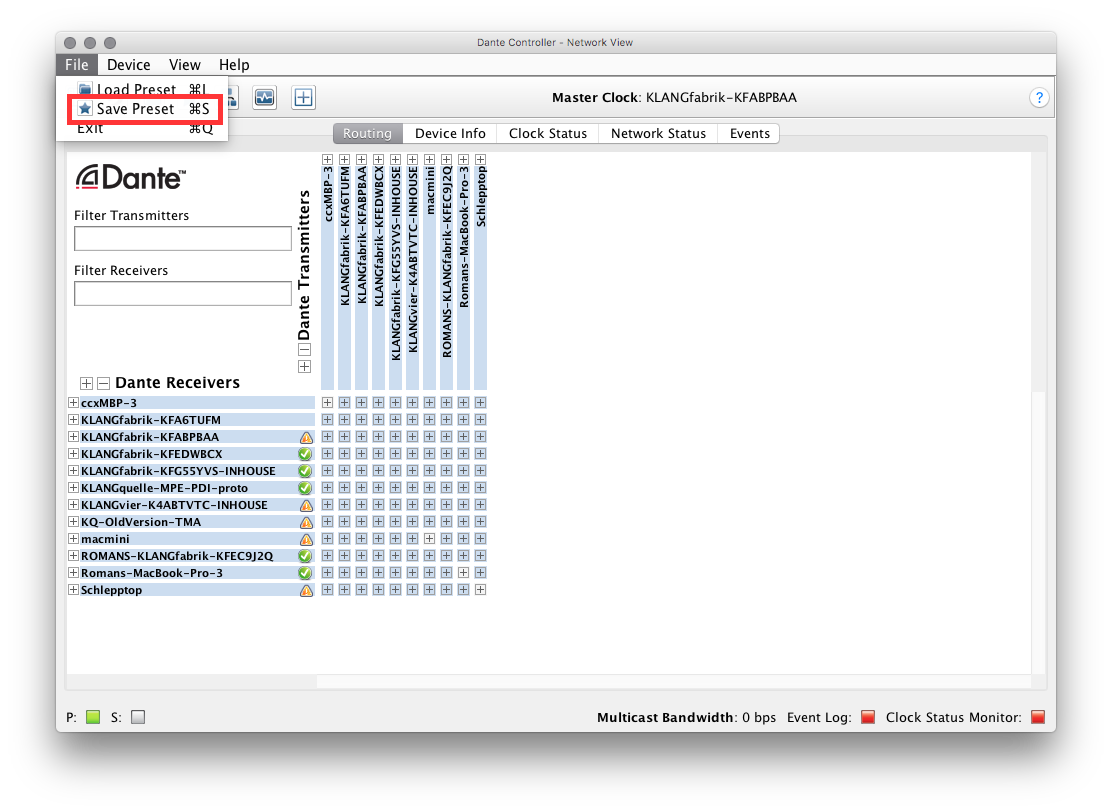
Task: Expand the KQ-OldVersion-TMA receiver row
Action: [x=73, y=521]
